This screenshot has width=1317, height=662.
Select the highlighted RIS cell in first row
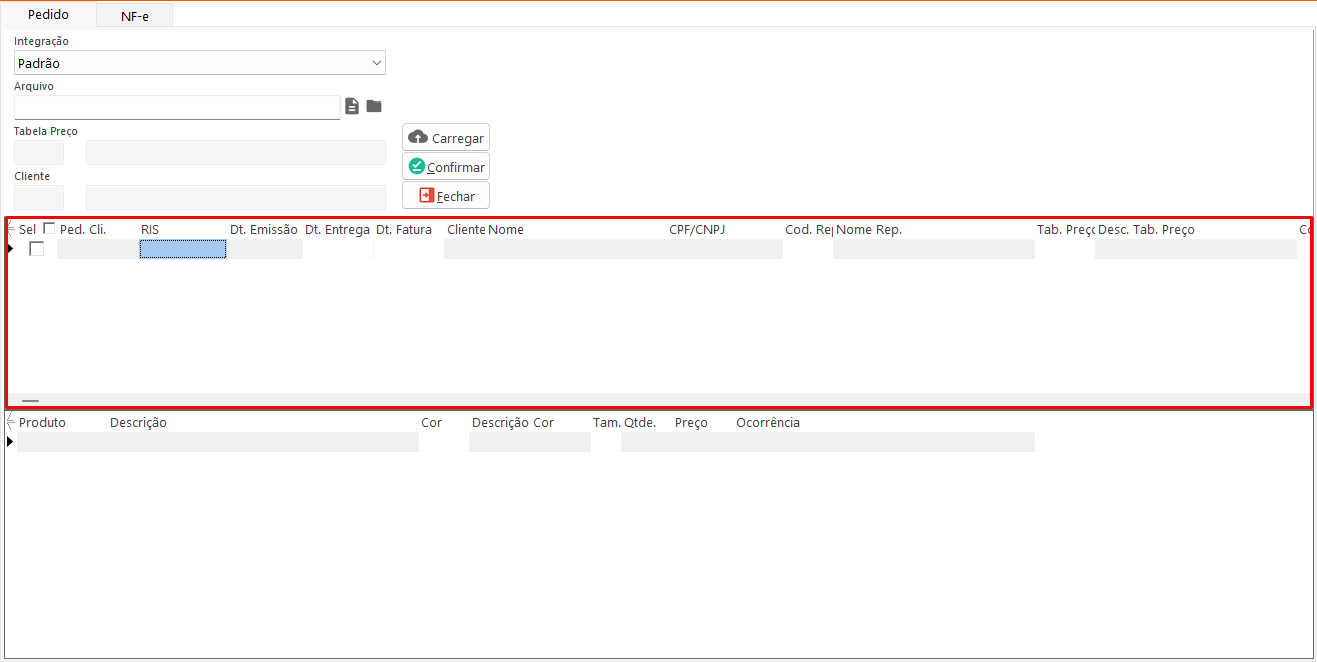183,249
